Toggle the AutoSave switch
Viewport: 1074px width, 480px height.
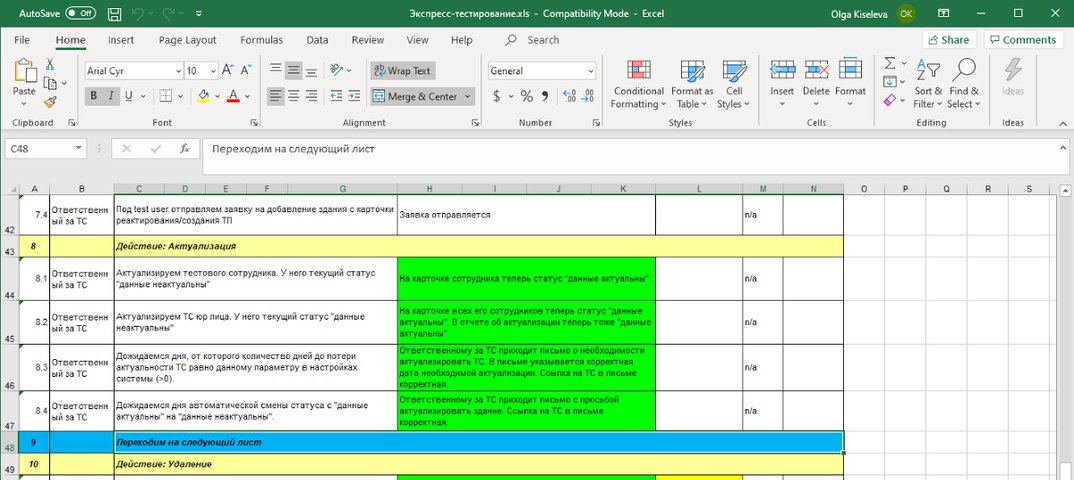click(x=81, y=13)
